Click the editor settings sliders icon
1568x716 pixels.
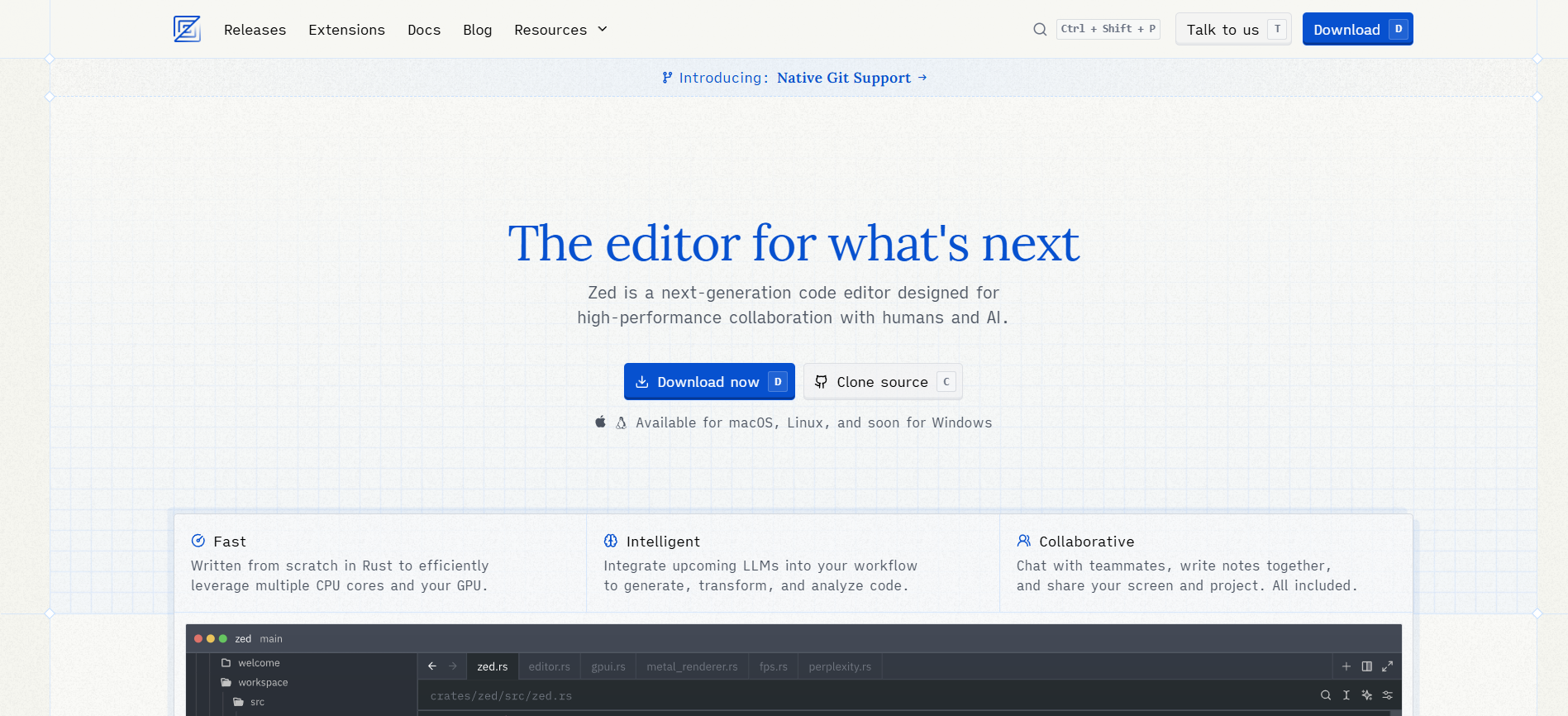click(1388, 695)
